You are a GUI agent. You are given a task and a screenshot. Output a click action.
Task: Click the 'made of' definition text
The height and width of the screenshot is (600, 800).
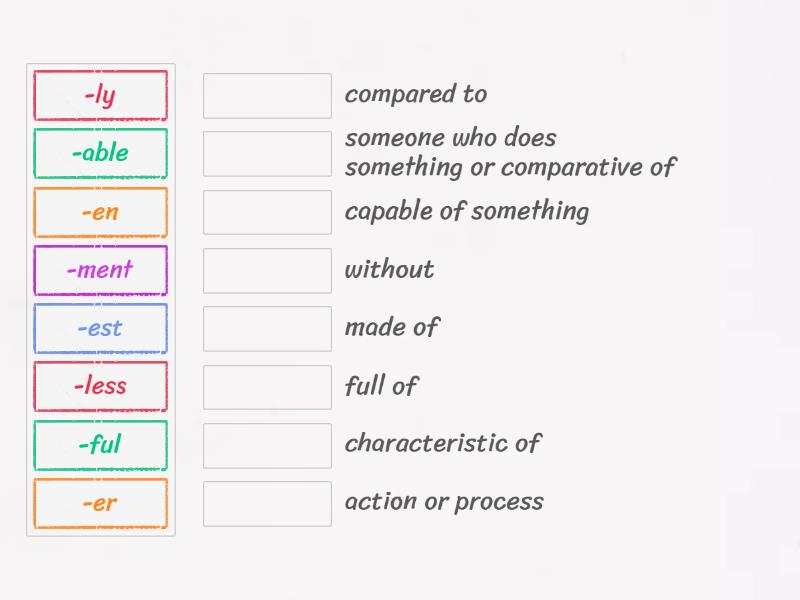click(x=391, y=328)
